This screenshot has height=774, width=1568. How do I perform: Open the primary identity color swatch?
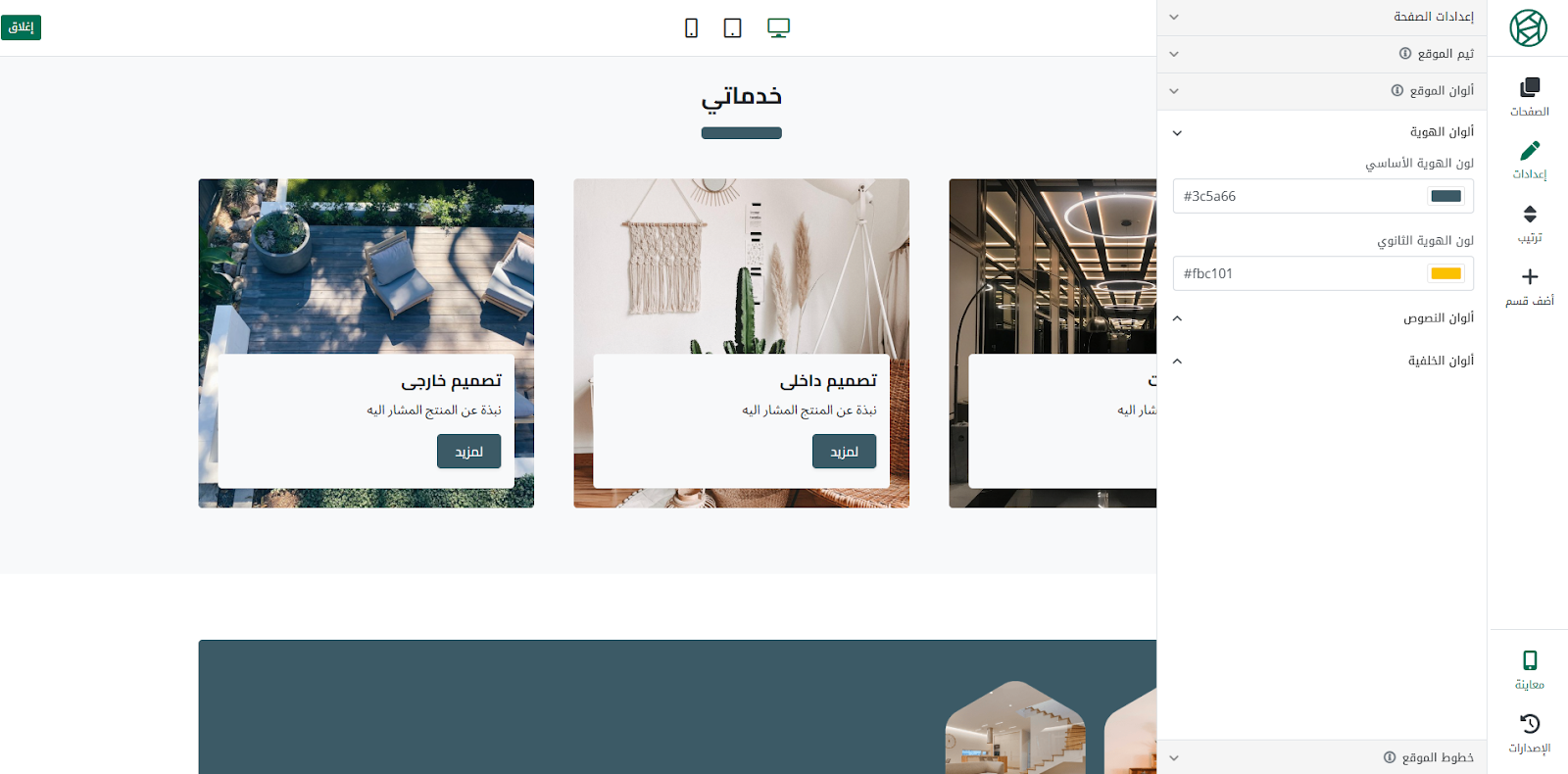1445,196
